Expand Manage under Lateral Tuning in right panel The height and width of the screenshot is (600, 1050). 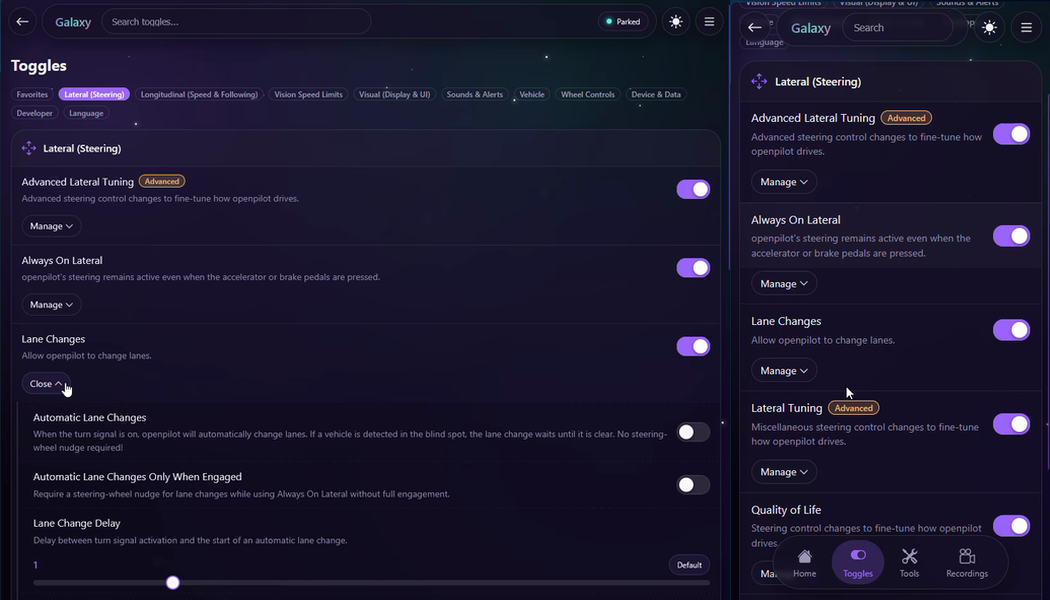tap(783, 472)
